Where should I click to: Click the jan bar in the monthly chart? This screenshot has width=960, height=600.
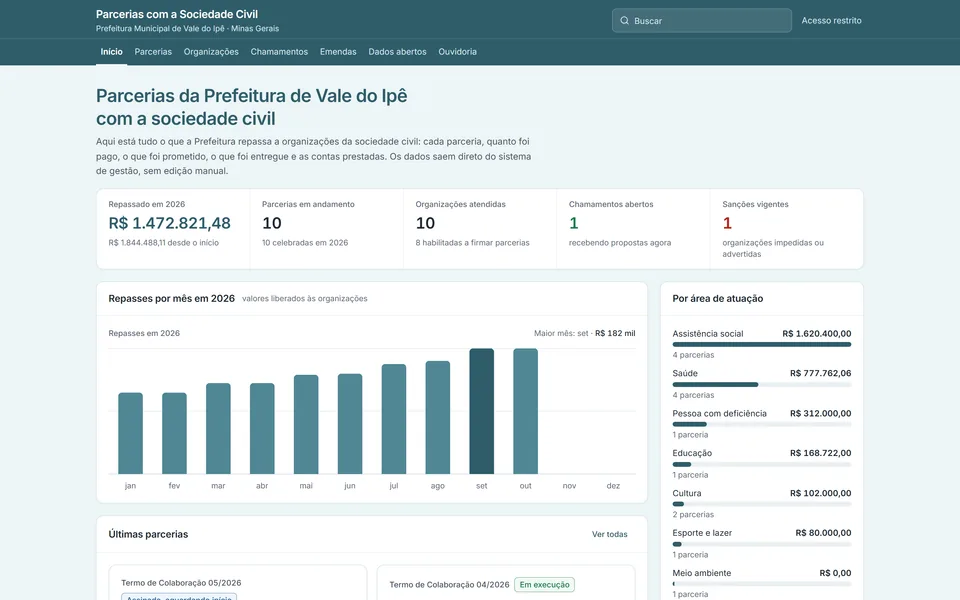point(130,433)
